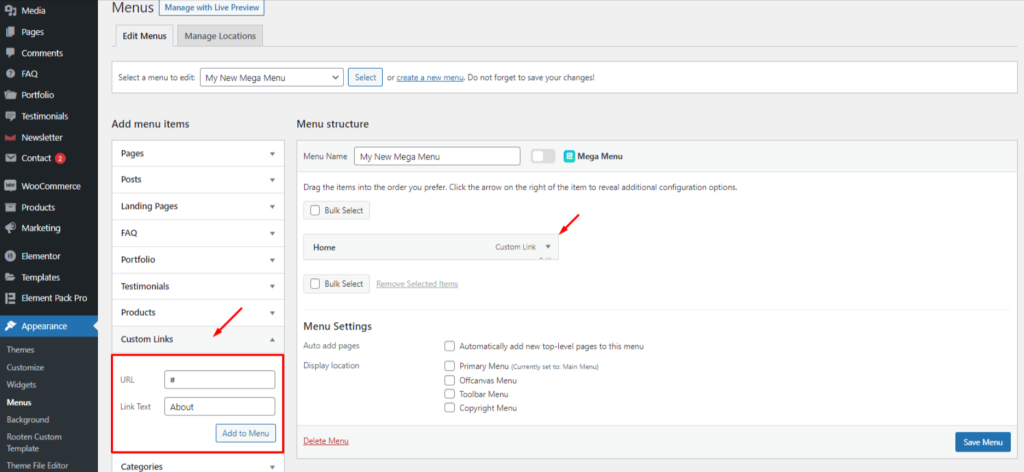1024x472 pixels.
Task: Click the Marketing megaphone icon
Action: (10, 228)
